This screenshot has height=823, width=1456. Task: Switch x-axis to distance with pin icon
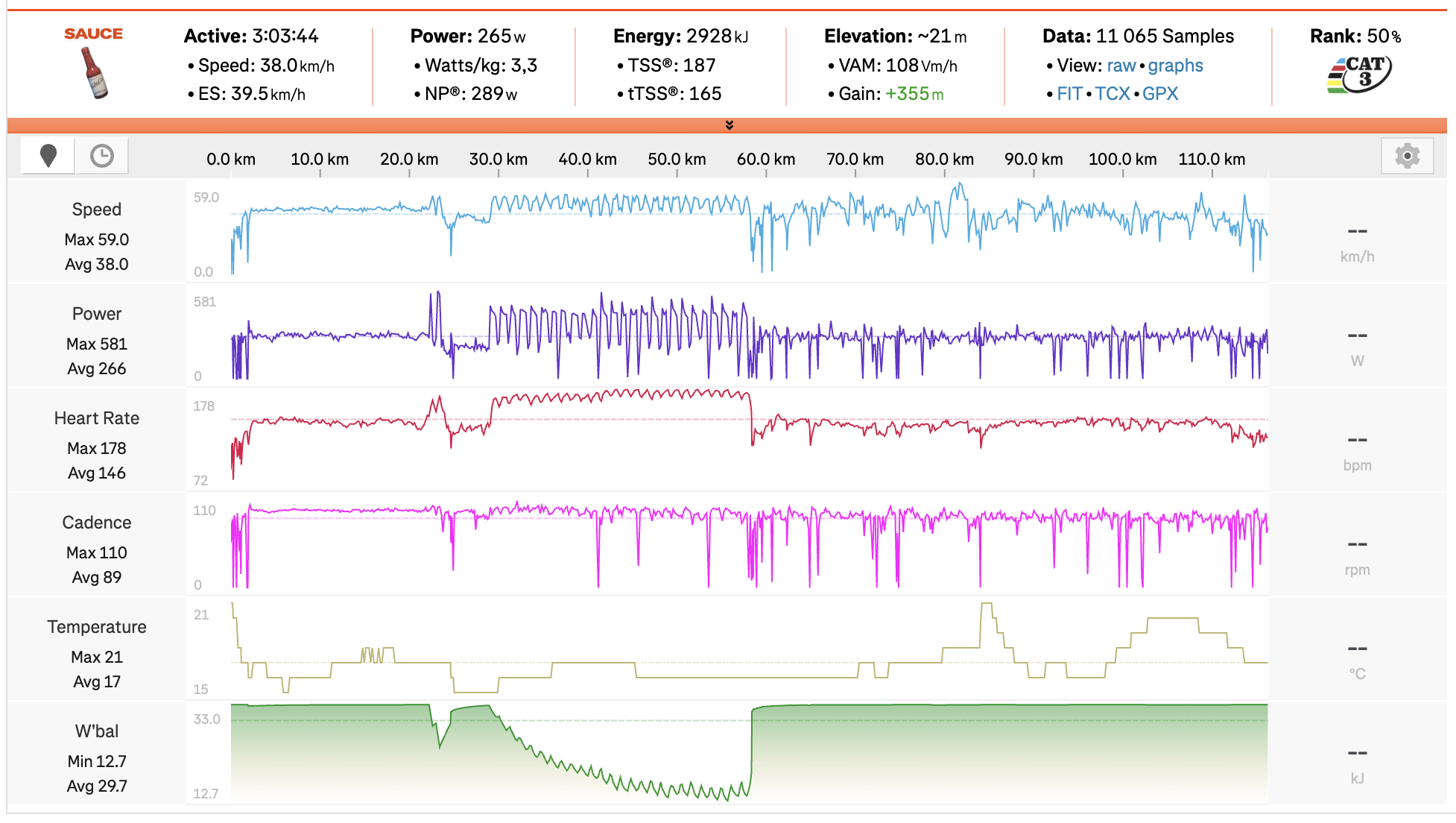click(48, 156)
